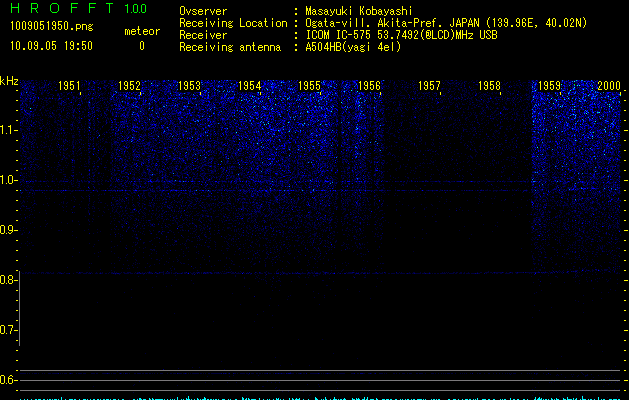This screenshot has height=400, width=629.
Task: Click the 1958 time marker
Action: (x=489, y=86)
